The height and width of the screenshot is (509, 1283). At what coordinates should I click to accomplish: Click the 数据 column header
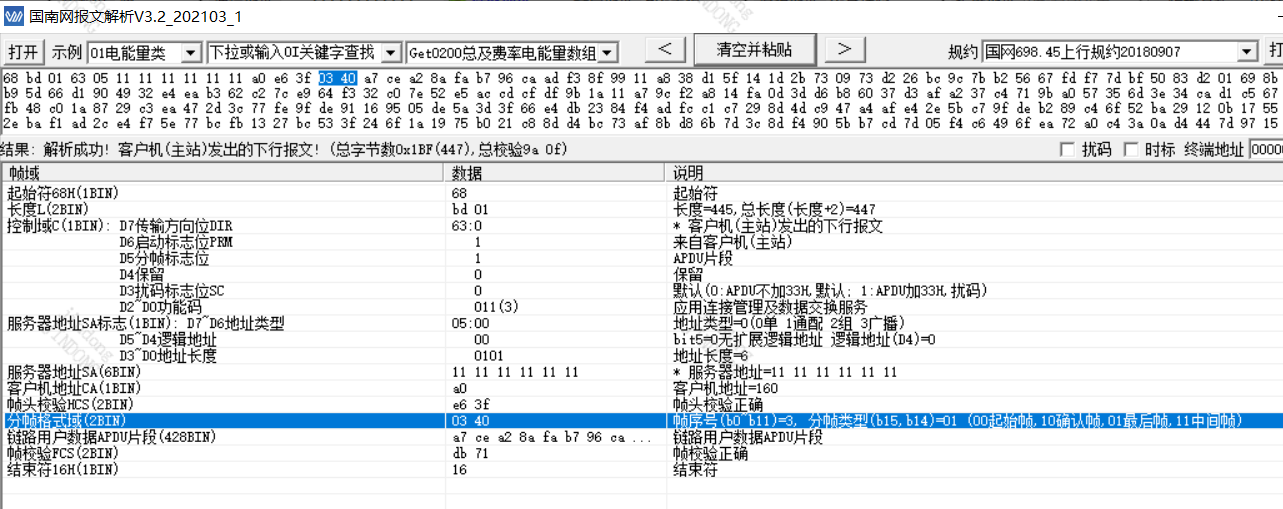pyautogui.click(x=556, y=174)
